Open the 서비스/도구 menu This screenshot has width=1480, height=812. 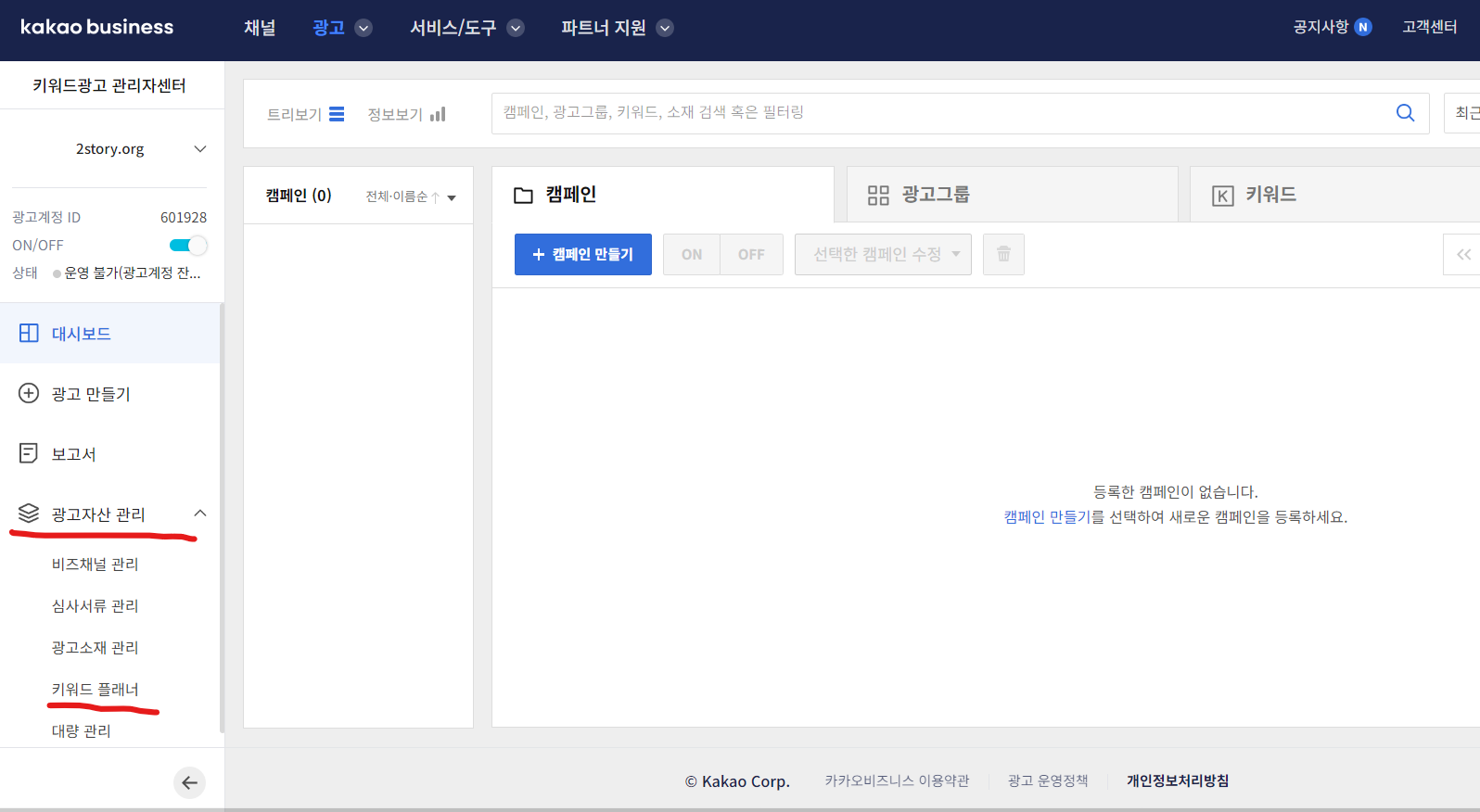(453, 28)
